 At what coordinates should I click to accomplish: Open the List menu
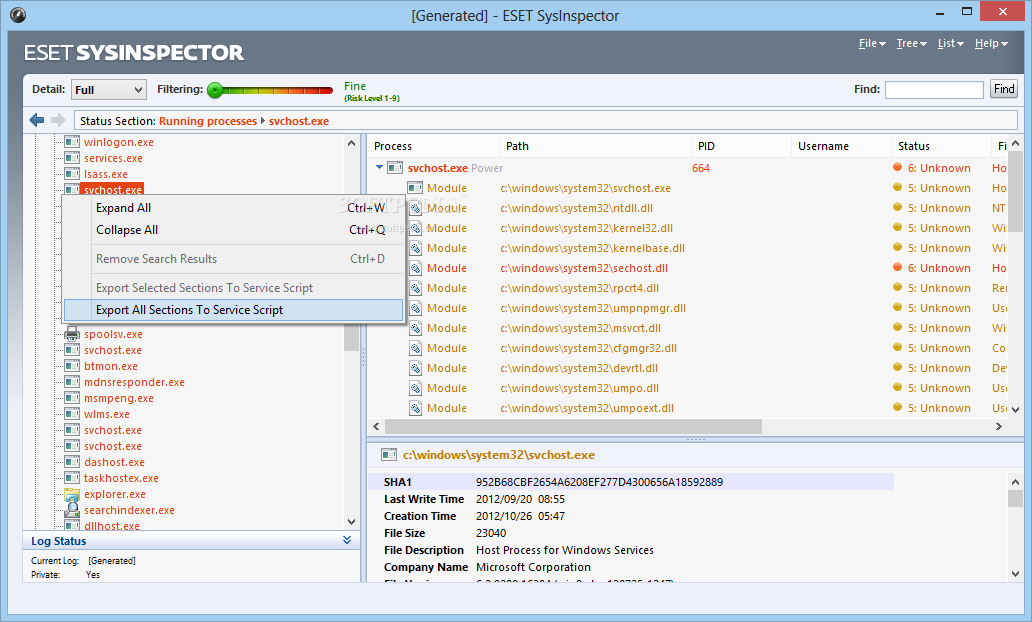pyautogui.click(x=951, y=43)
